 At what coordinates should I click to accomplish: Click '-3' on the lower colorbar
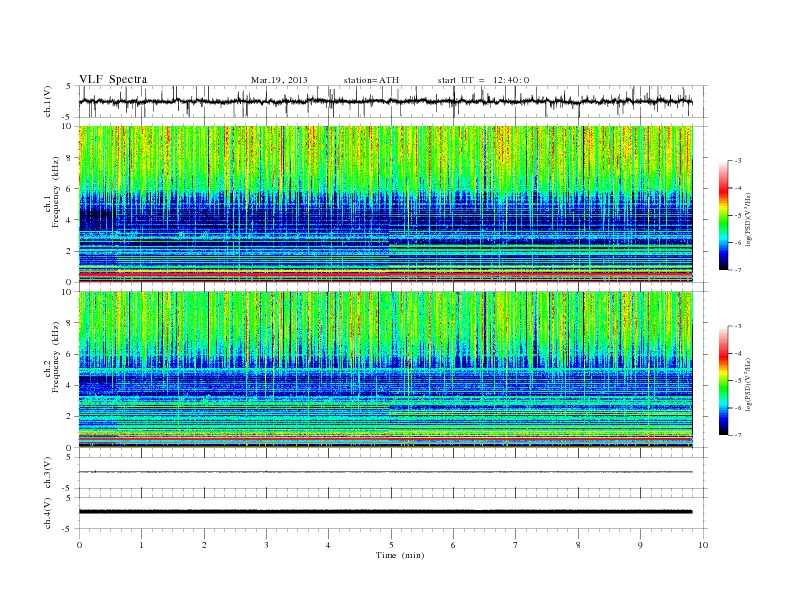click(x=738, y=326)
